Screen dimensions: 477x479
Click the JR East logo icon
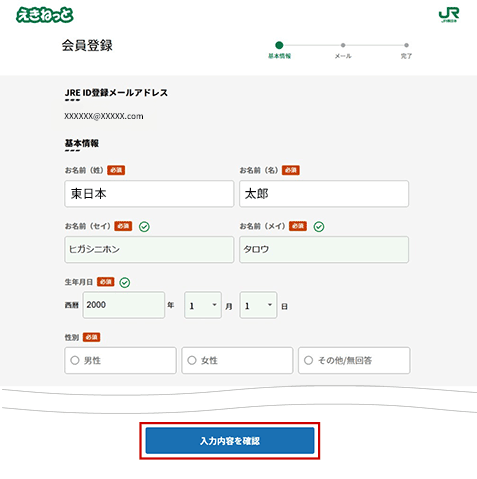pyautogui.click(x=449, y=15)
